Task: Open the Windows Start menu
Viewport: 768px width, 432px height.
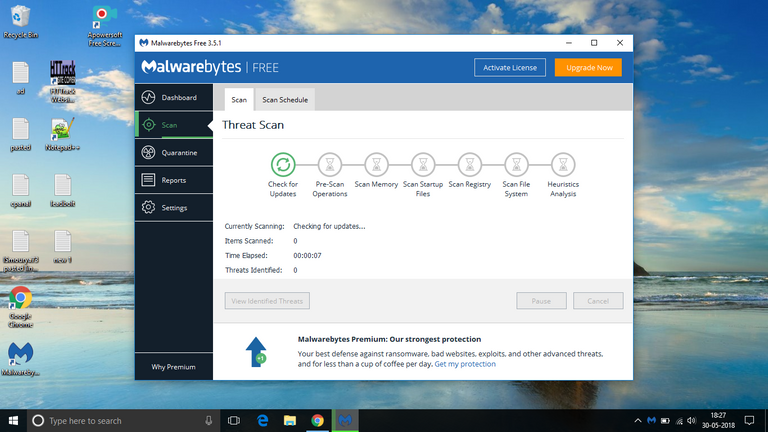Action: click(x=13, y=421)
